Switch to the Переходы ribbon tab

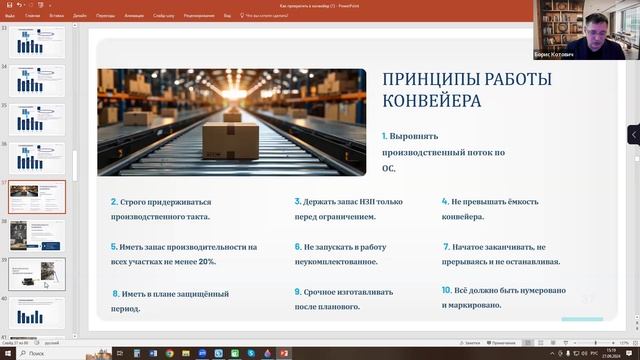tap(105, 16)
